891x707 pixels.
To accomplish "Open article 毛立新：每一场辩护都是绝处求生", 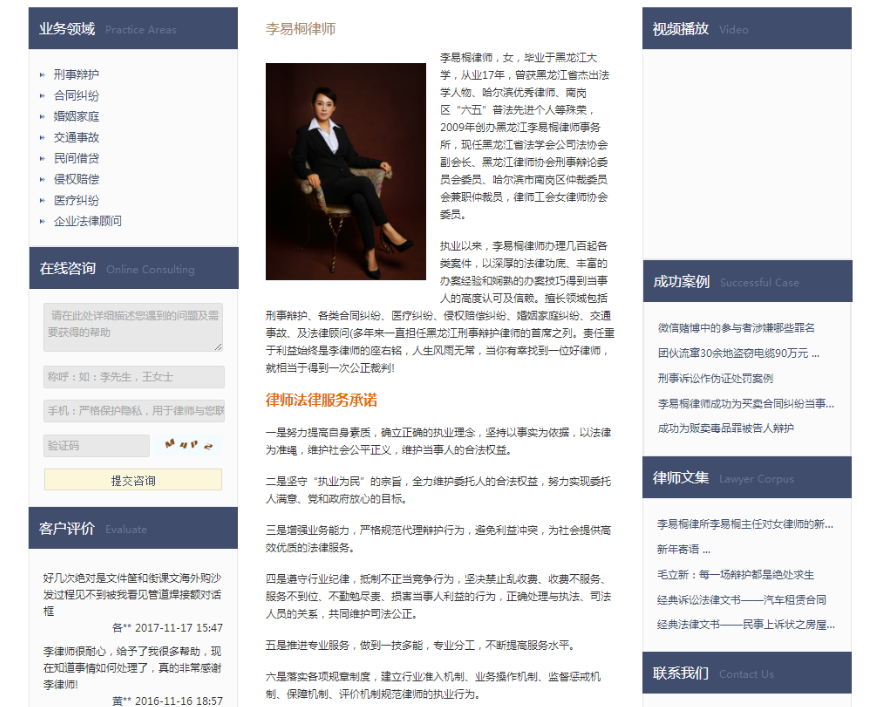I will pyautogui.click(x=735, y=575).
